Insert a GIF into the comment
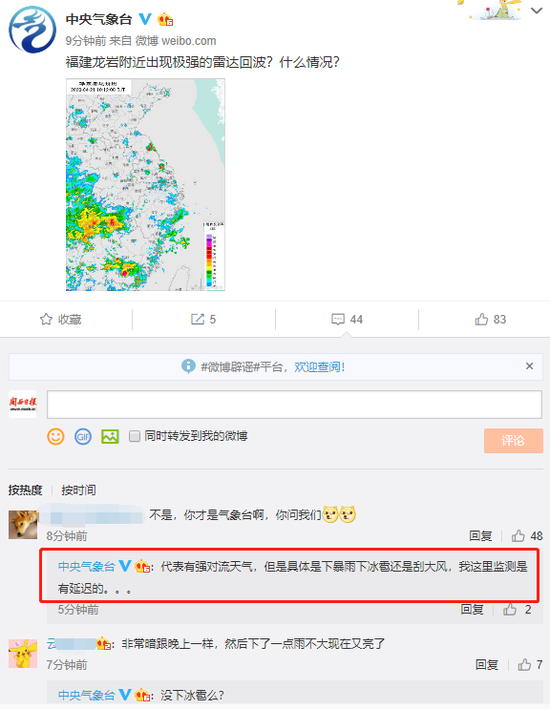The image size is (550, 709). point(83,436)
